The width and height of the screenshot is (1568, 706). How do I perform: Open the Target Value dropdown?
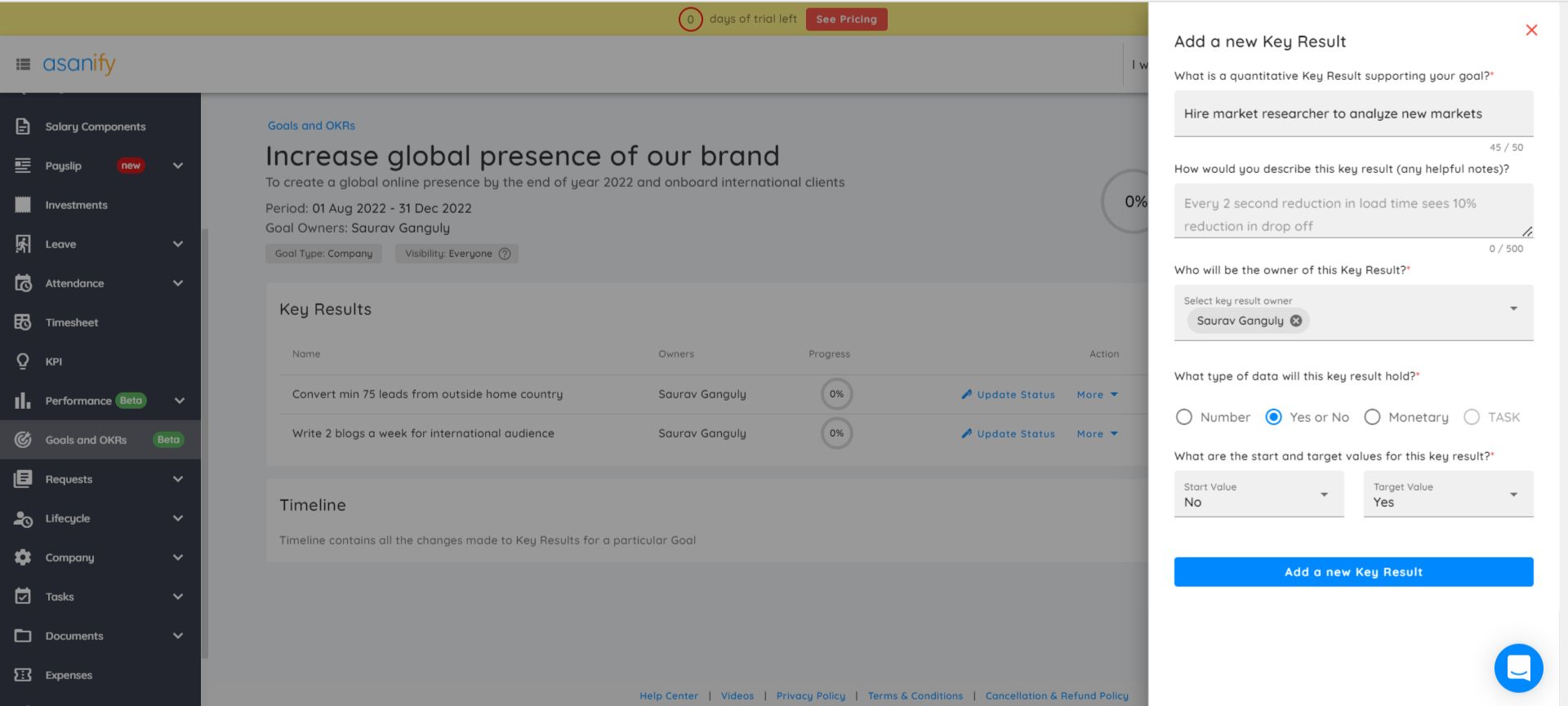coord(1447,495)
